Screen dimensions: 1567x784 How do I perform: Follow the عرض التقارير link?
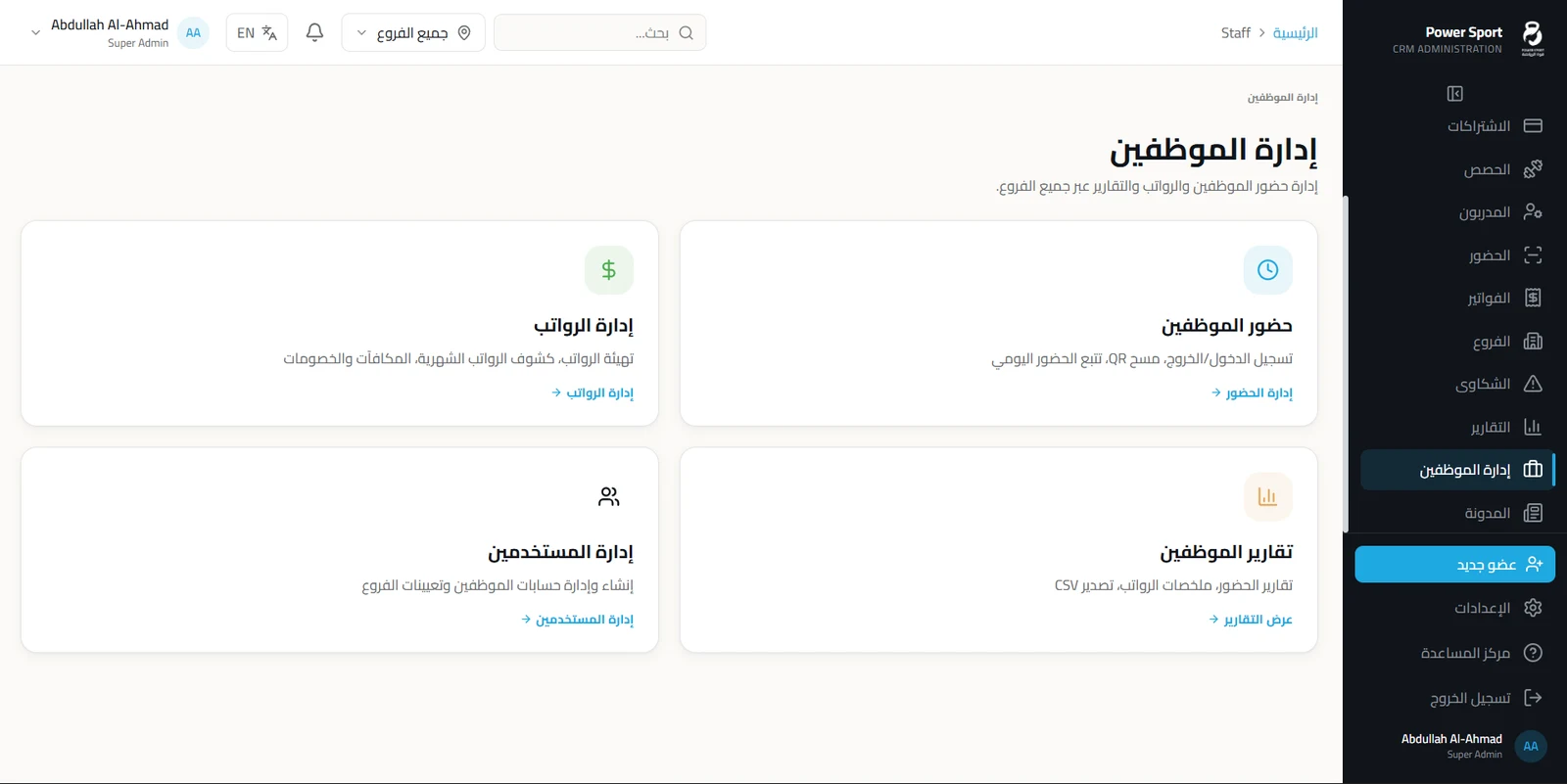click(1251, 620)
